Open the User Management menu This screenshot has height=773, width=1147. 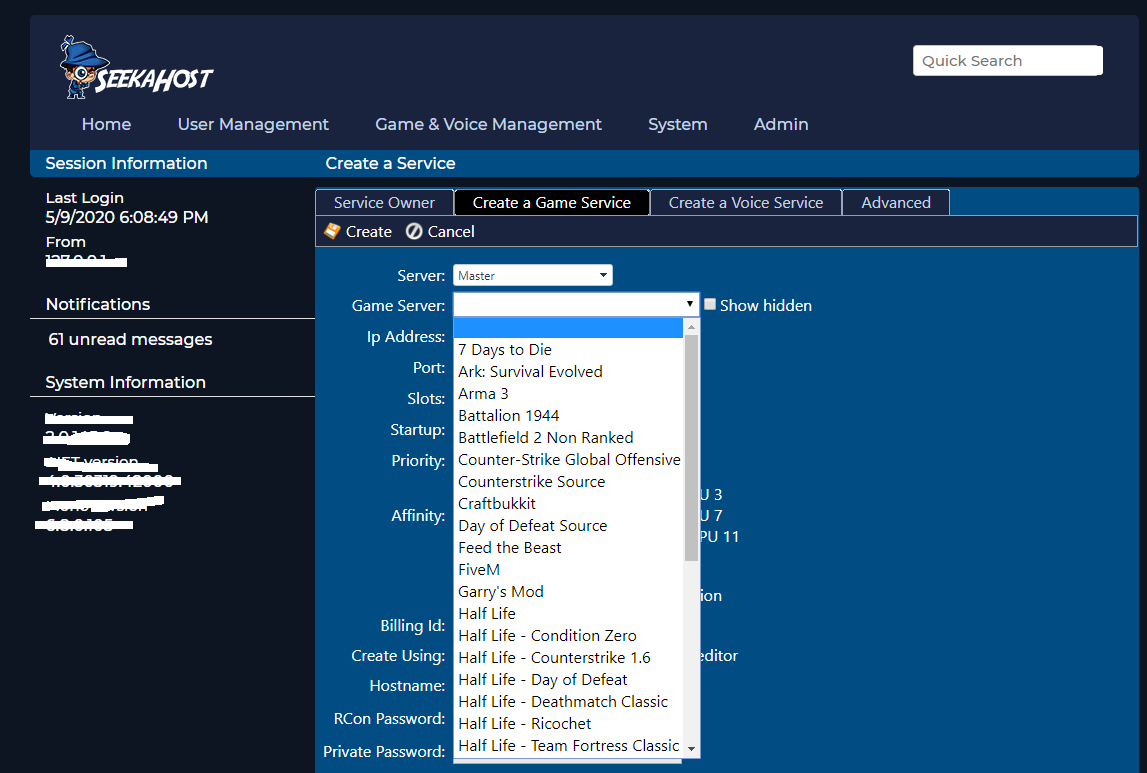tap(253, 124)
